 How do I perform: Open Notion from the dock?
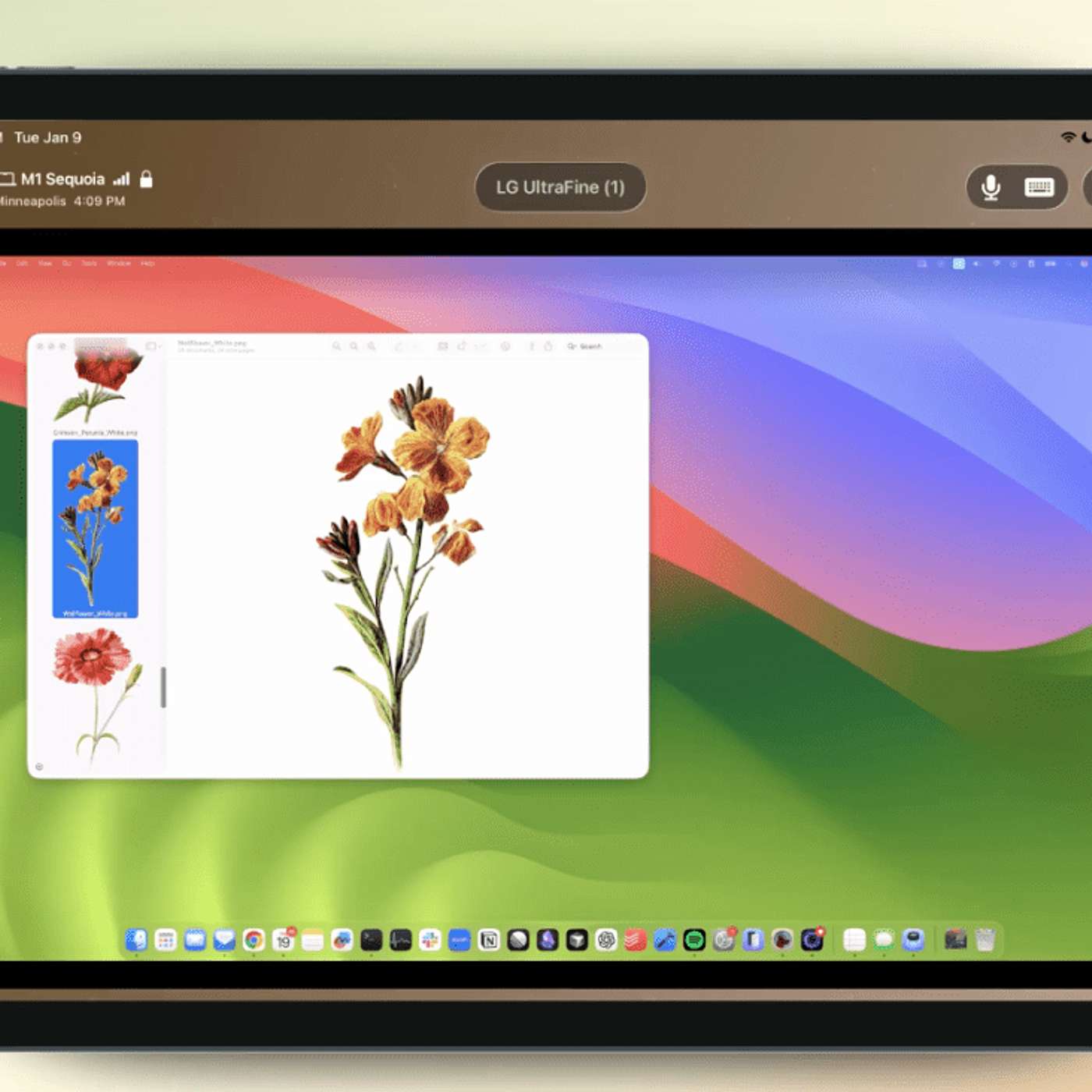point(489,940)
